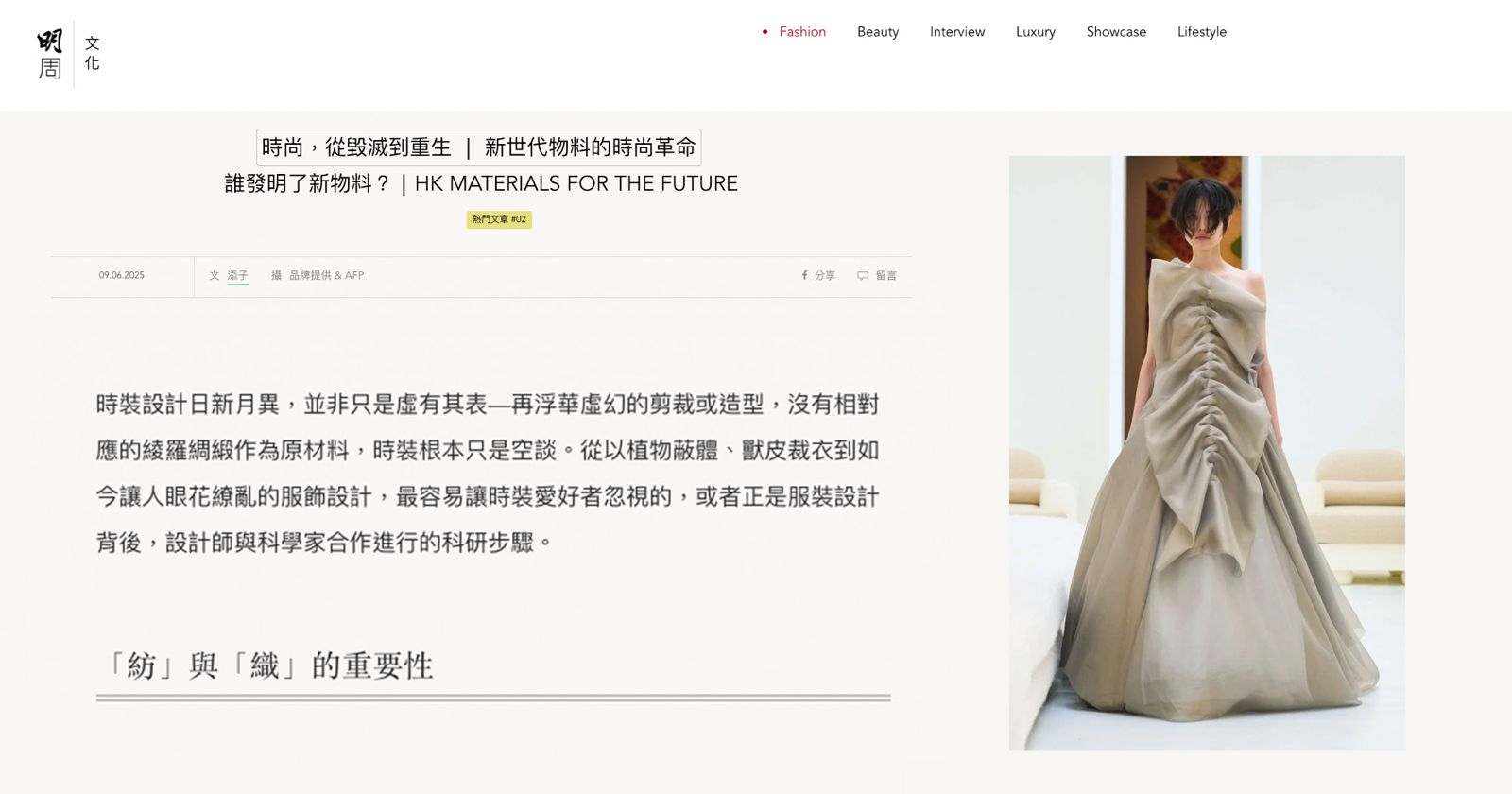Open author 添子's page
Viewport: 1512px width, 794px height.
point(237,275)
